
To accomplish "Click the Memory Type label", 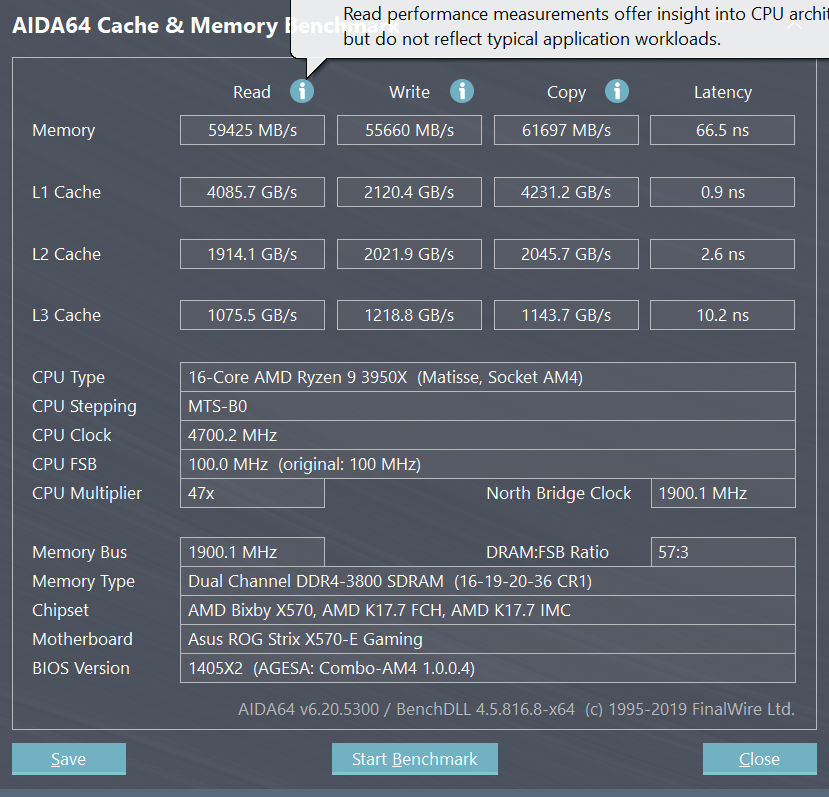I will click(x=83, y=582).
